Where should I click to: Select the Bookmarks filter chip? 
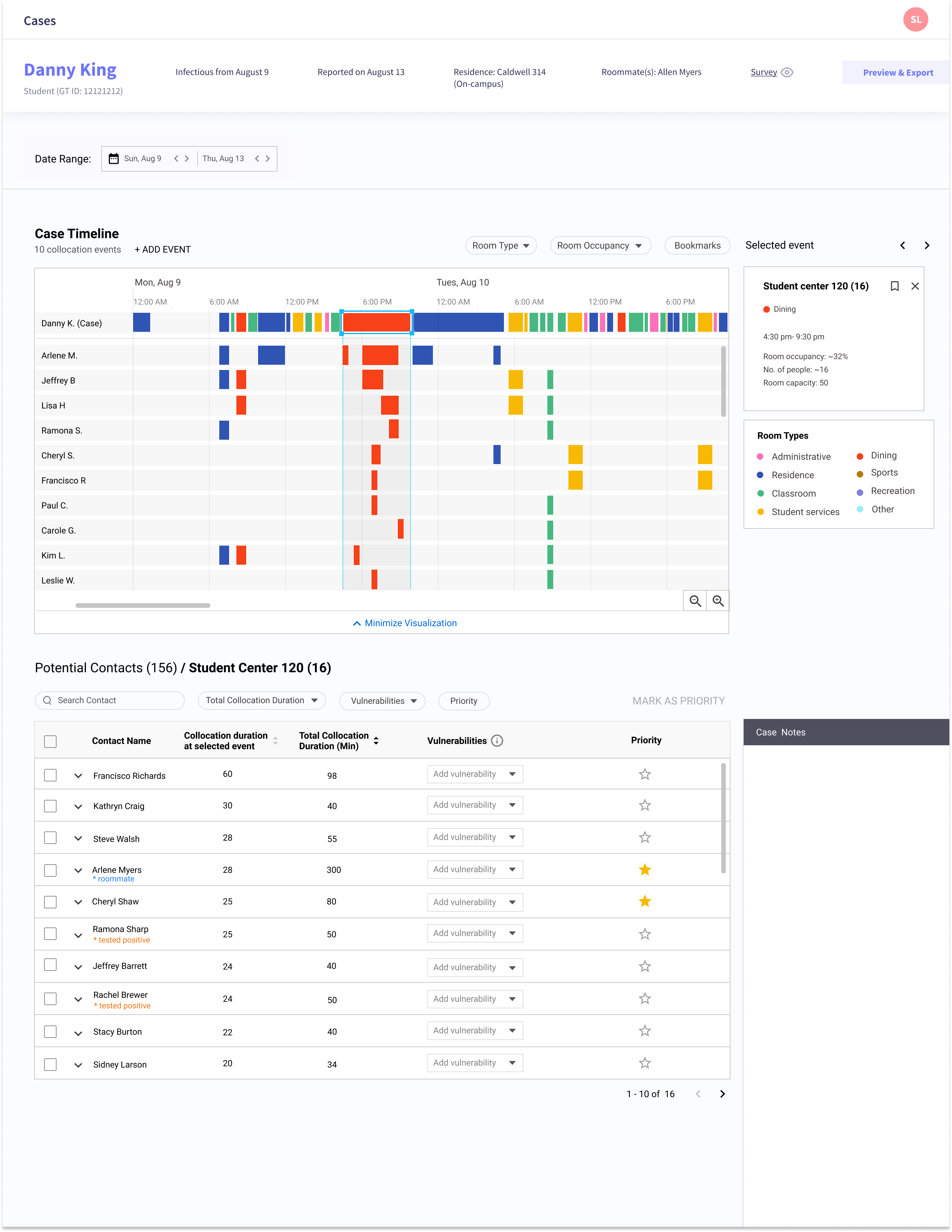tap(697, 245)
